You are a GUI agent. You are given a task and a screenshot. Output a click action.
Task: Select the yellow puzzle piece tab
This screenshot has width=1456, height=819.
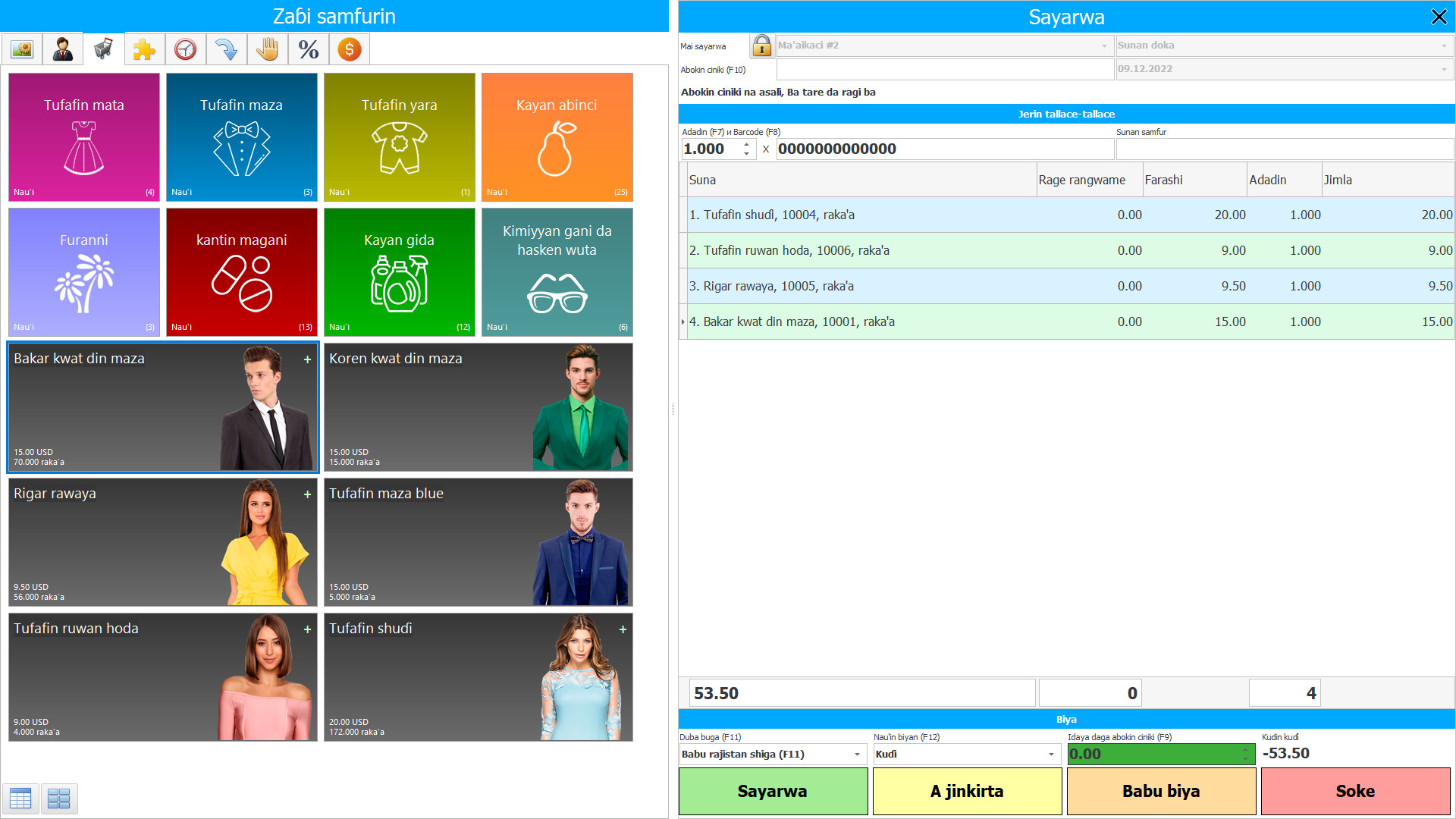144,50
